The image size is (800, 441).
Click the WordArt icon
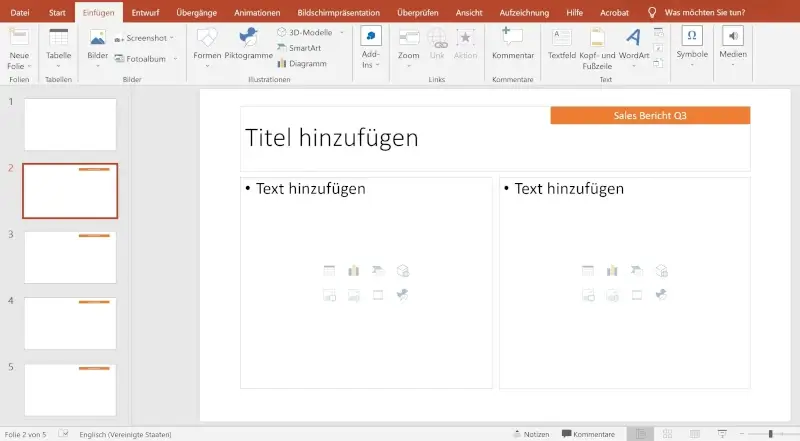(x=634, y=37)
